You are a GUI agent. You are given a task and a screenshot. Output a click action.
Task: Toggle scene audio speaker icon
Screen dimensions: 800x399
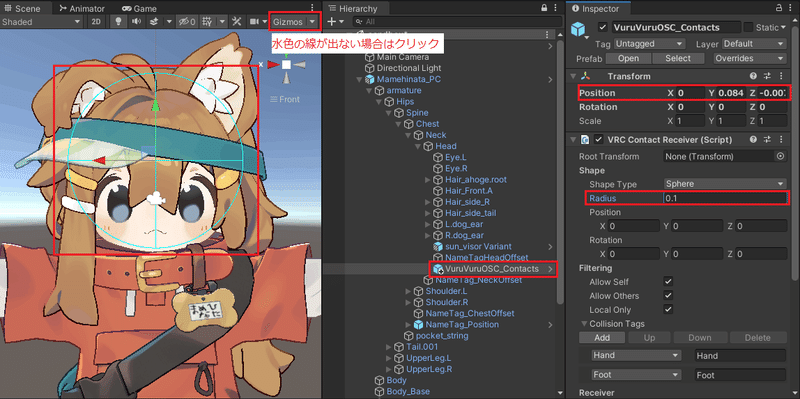point(136,21)
